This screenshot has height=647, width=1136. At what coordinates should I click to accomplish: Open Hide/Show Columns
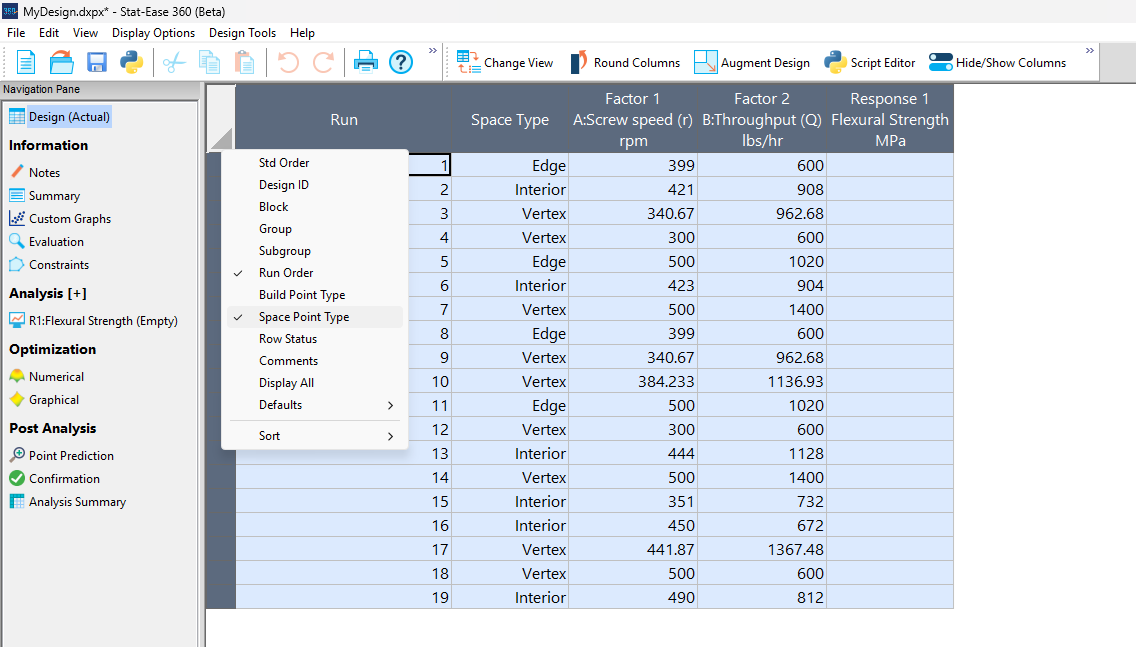(1000, 61)
